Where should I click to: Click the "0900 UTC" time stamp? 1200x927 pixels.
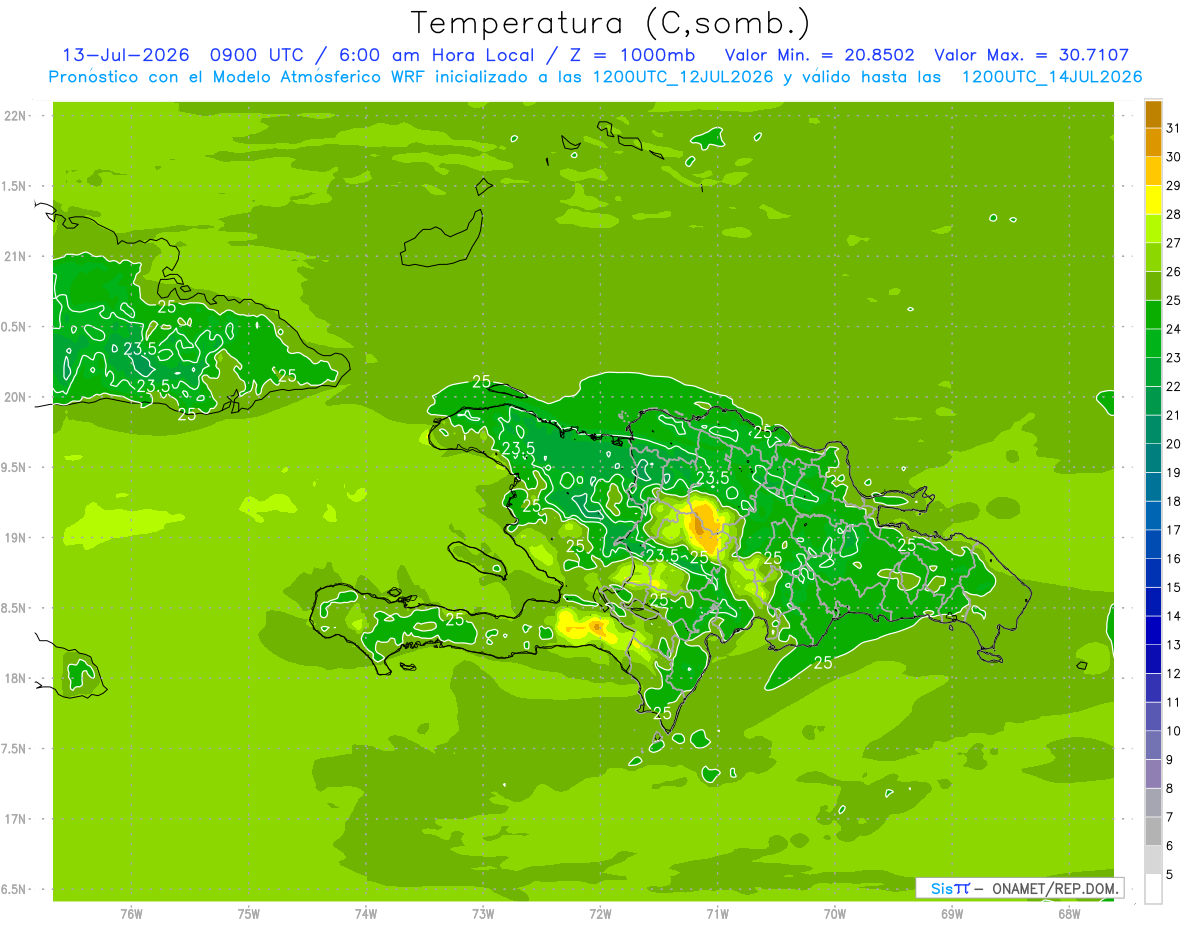256,55
